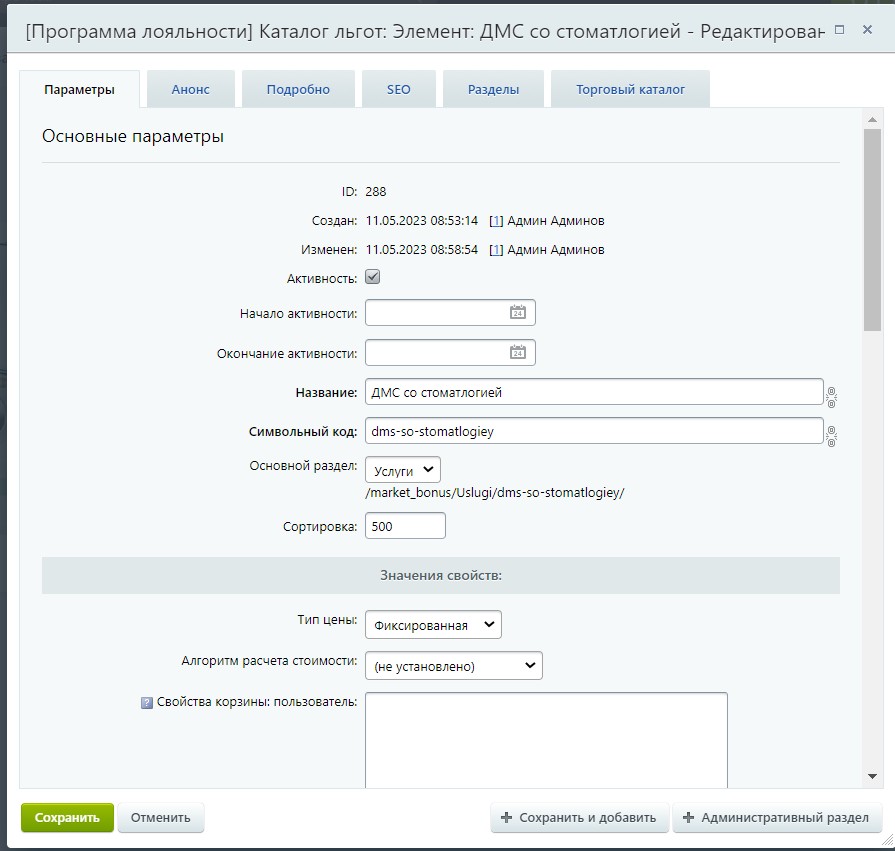
Task: Switch to the Анонс tab
Action: (190, 89)
